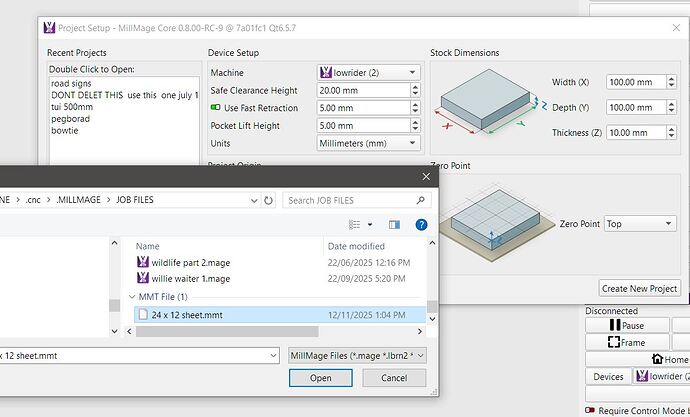The width and height of the screenshot is (690, 417).
Task: Click the blue help icon
Action: pos(421,225)
